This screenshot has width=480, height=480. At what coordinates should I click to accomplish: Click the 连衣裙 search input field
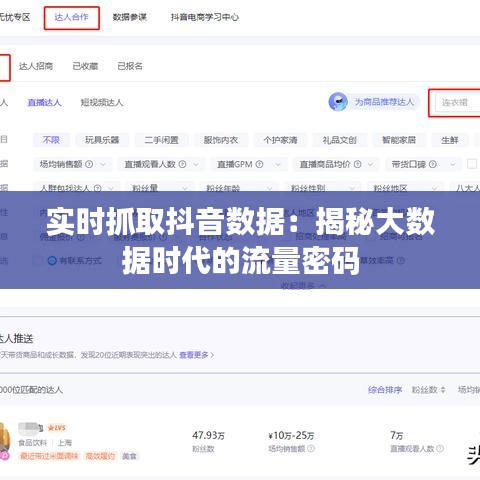457,103
